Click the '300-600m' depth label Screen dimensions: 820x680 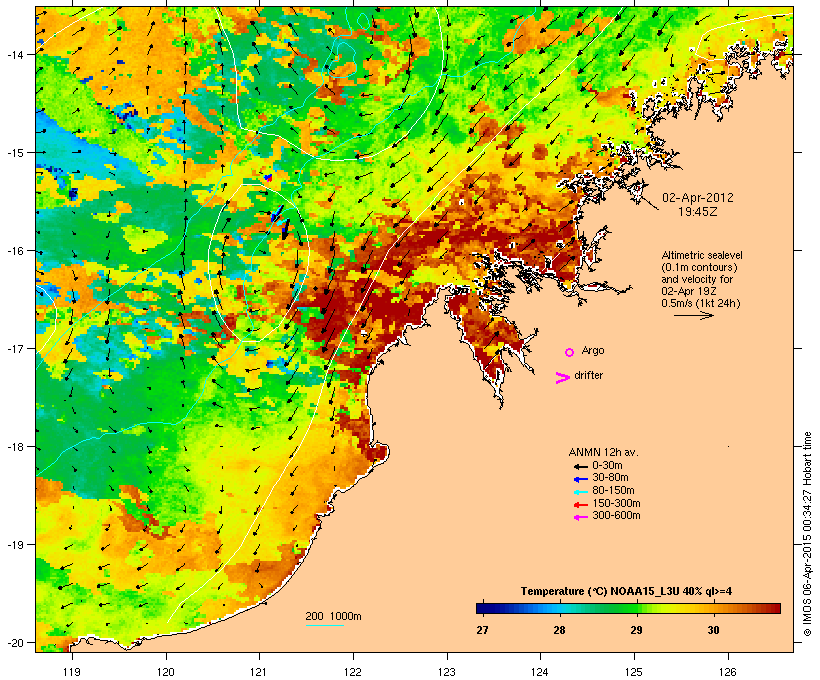(x=616, y=516)
